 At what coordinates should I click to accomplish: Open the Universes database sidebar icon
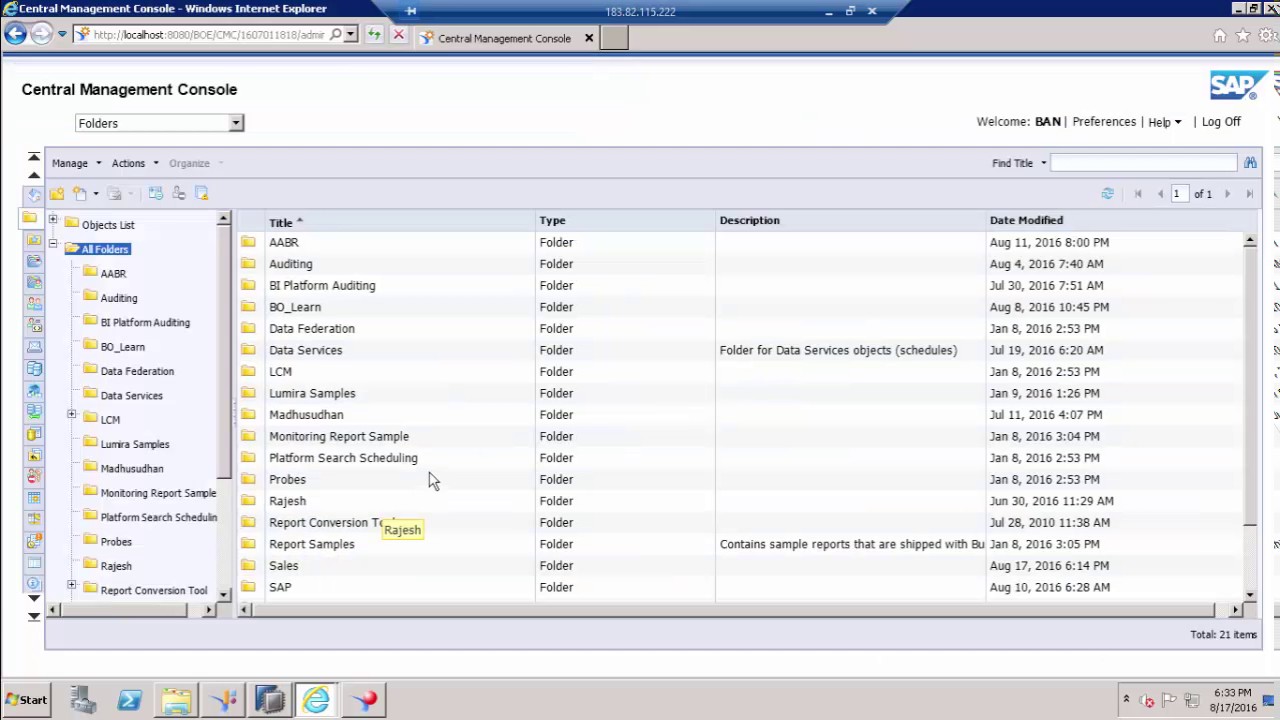[x=34, y=435]
